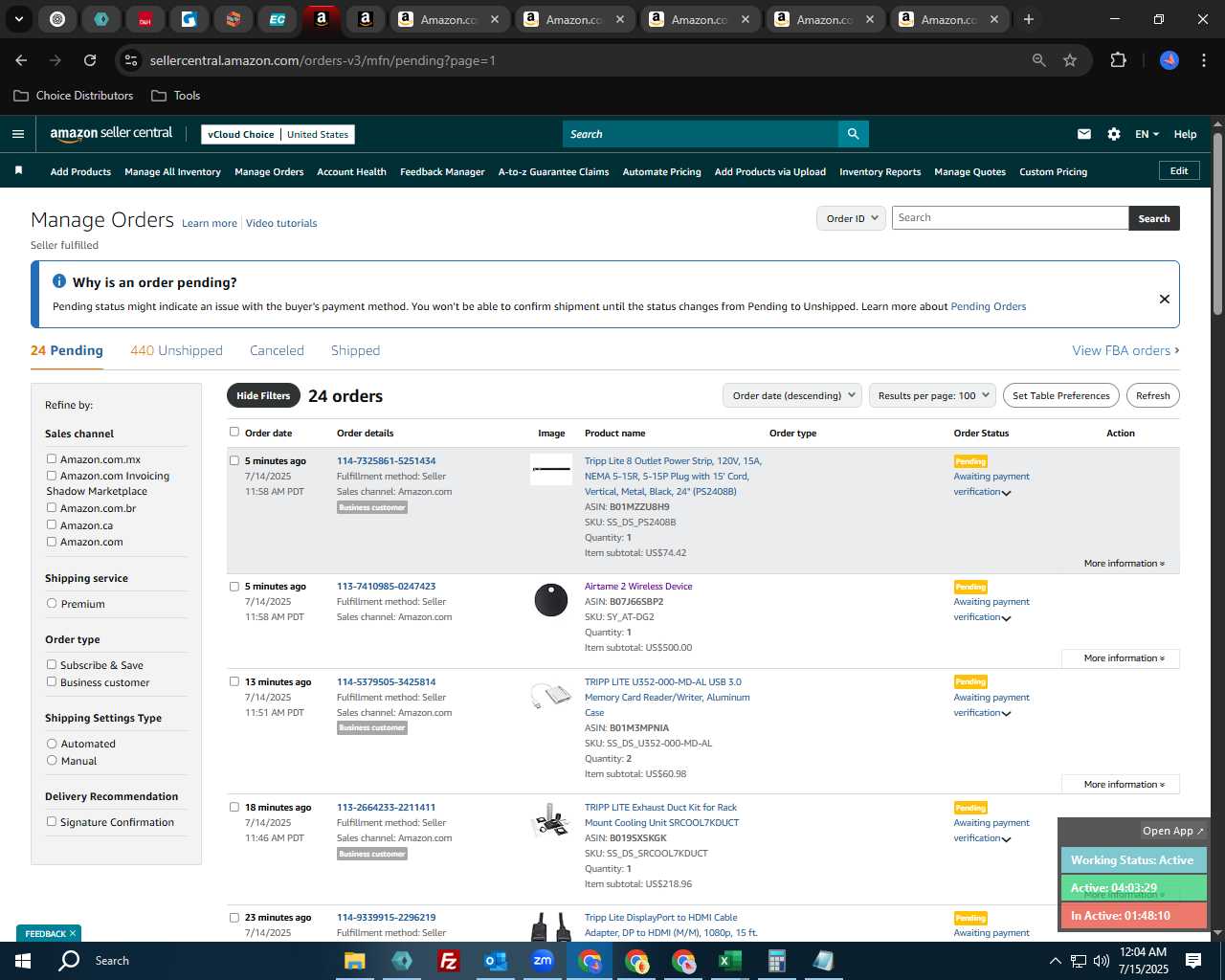1225x980 pixels.
Task: Switch to the Canceled tab
Action: [x=277, y=350]
